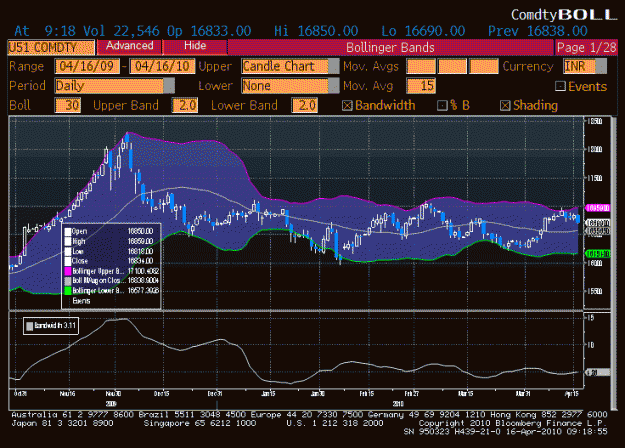625x448 pixels.
Task: Click the High value in legend
Action: 140,242
